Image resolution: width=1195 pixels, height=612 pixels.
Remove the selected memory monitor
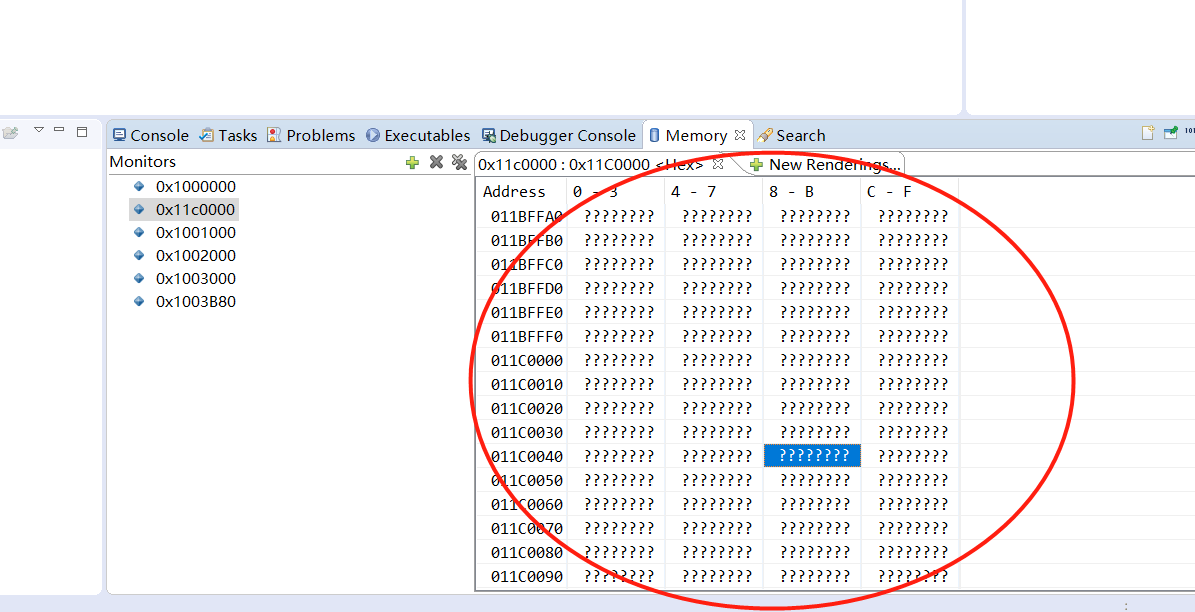click(435, 162)
